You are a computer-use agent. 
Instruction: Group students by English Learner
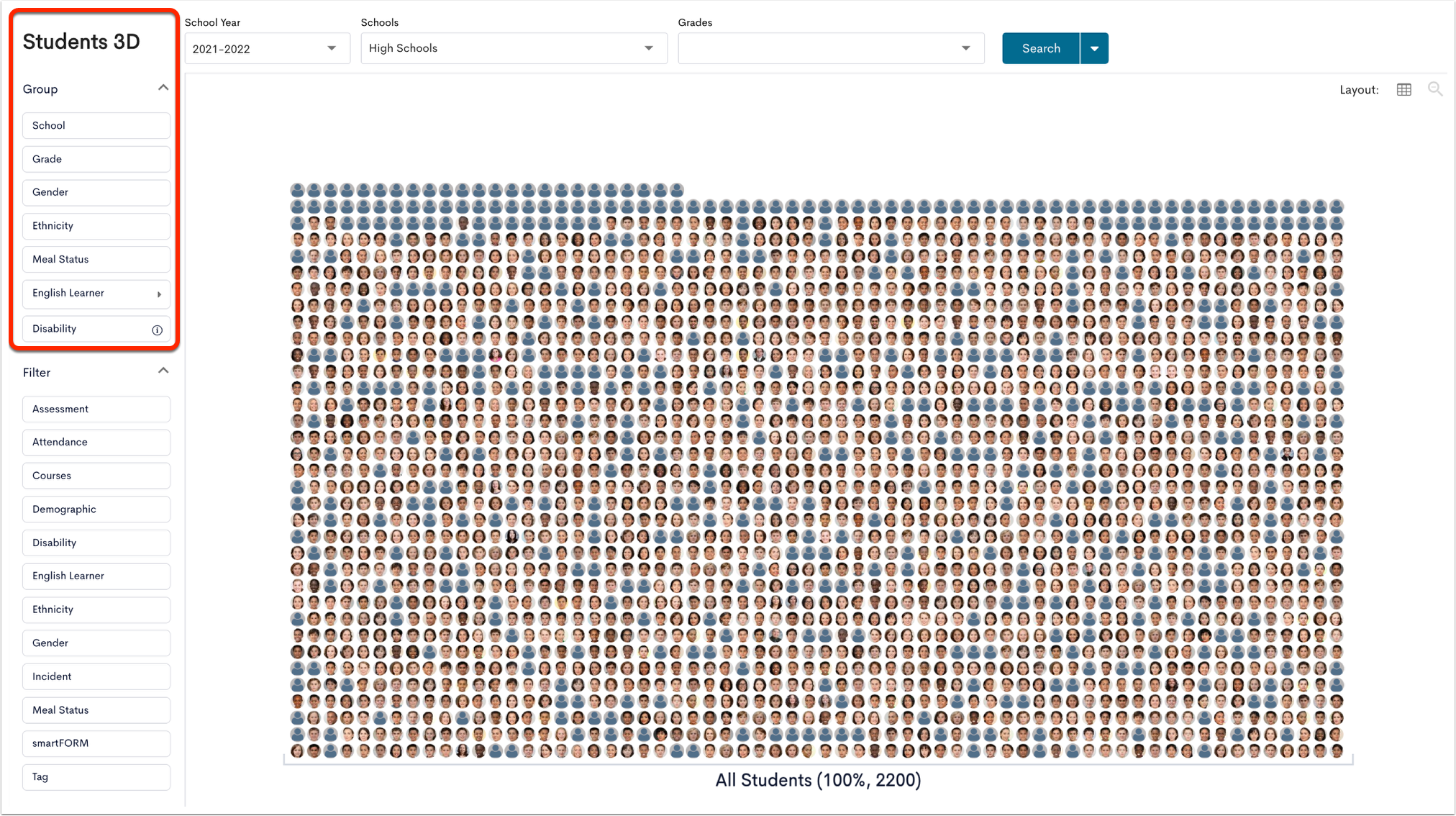pos(96,294)
